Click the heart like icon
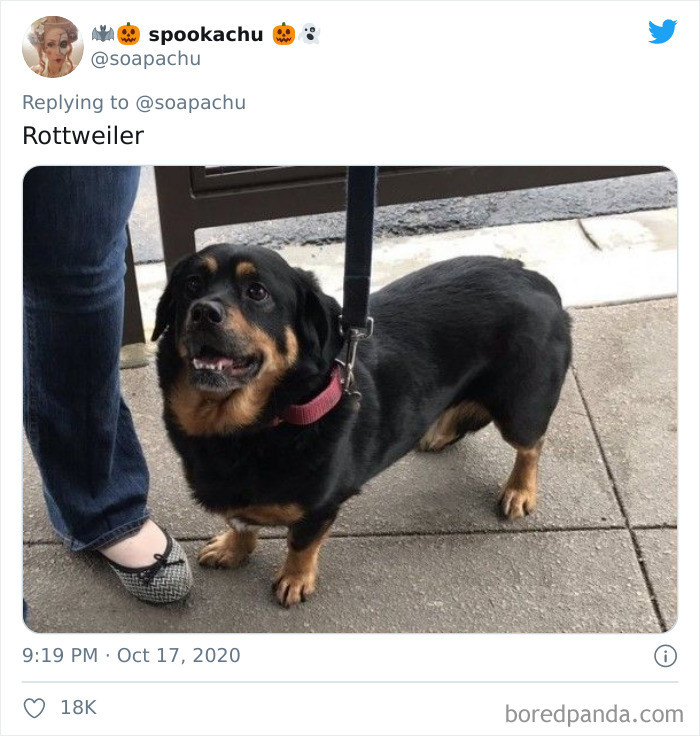Screen dimensions: 700x736 coord(34,708)
